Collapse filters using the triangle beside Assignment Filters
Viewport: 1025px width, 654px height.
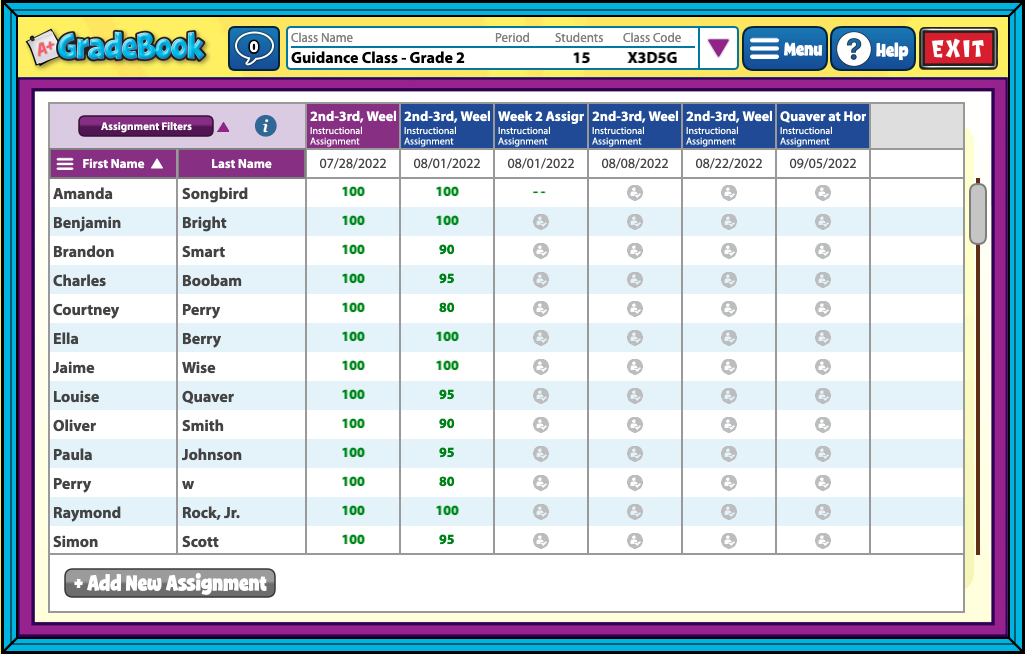[x=224, y=127]
